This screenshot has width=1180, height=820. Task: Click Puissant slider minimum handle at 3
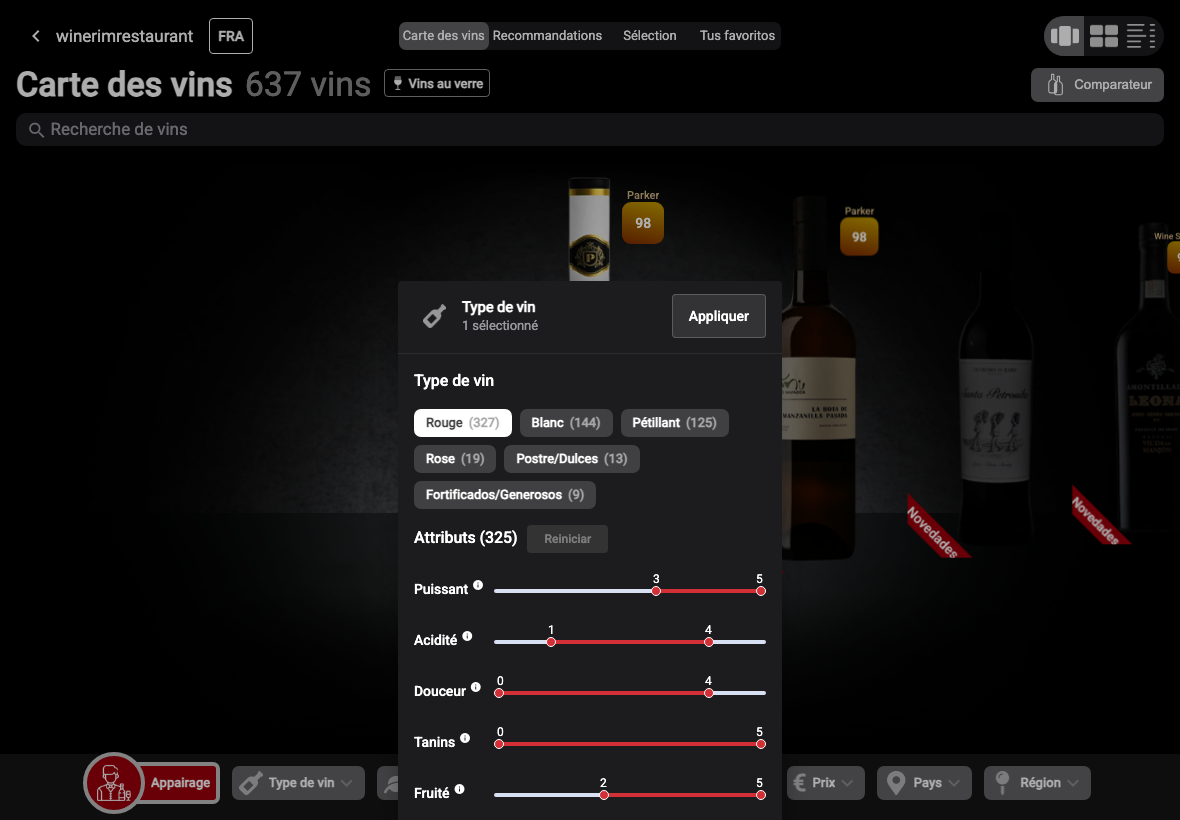[x=656, y=591]
